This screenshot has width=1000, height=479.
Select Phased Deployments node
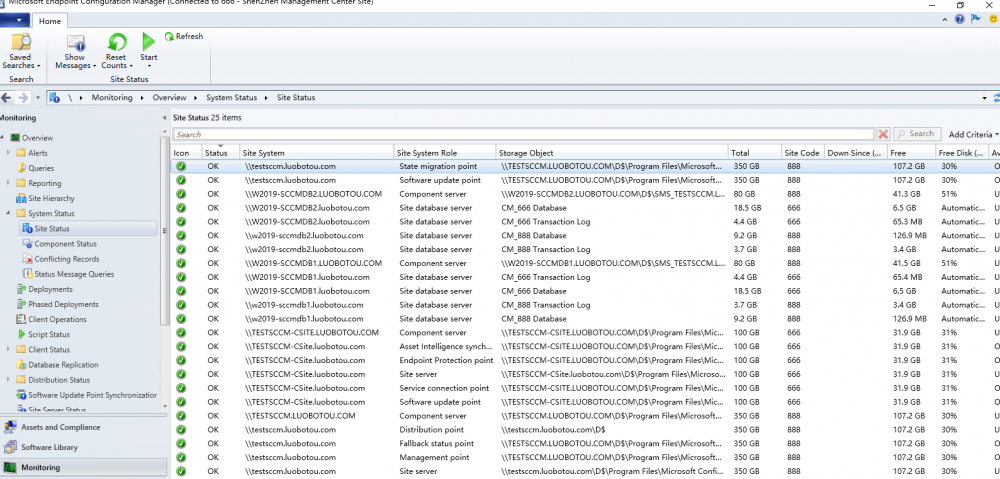(x=63, y=304)
